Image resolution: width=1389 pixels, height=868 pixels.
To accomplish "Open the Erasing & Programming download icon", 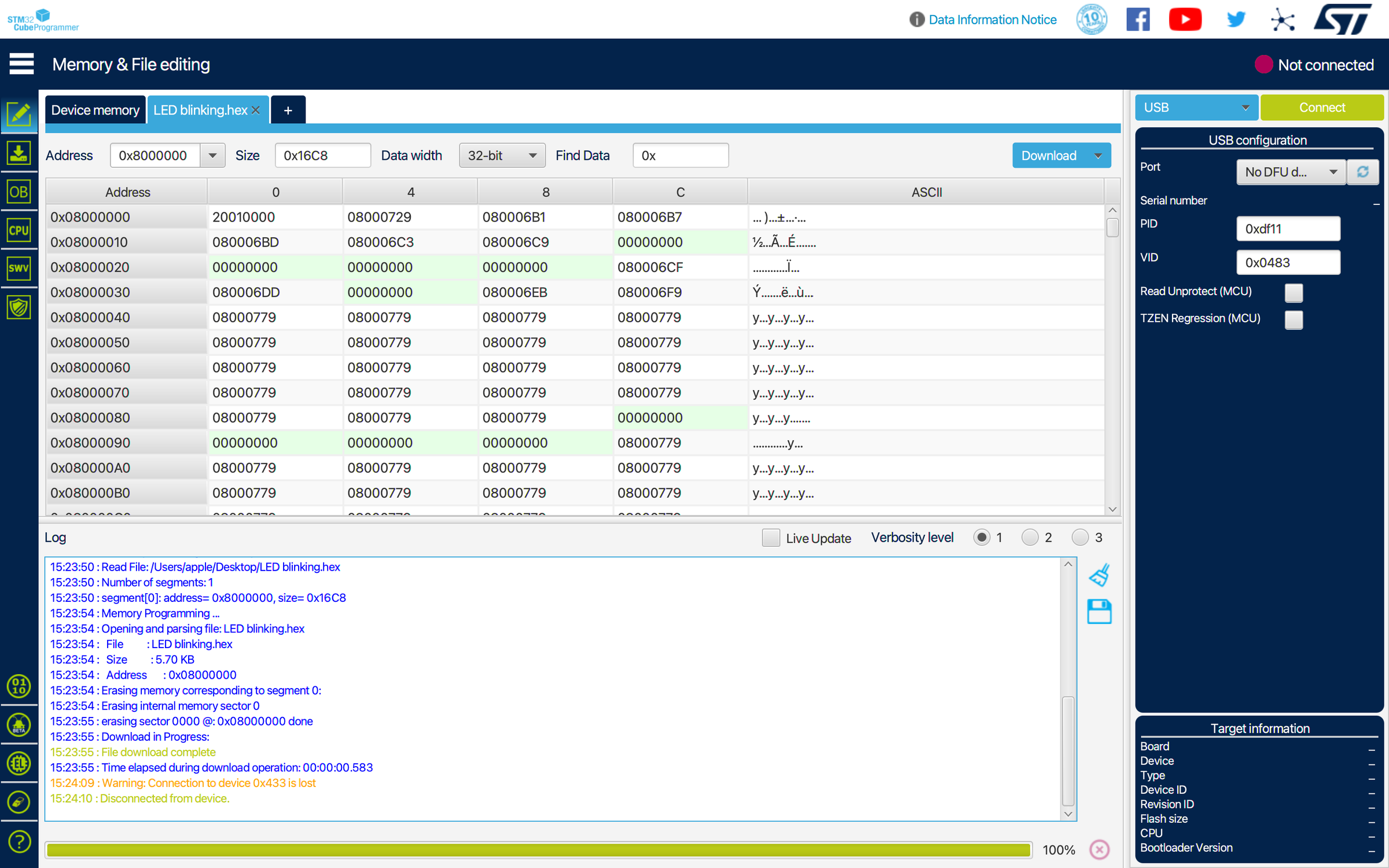I will 19,153.
